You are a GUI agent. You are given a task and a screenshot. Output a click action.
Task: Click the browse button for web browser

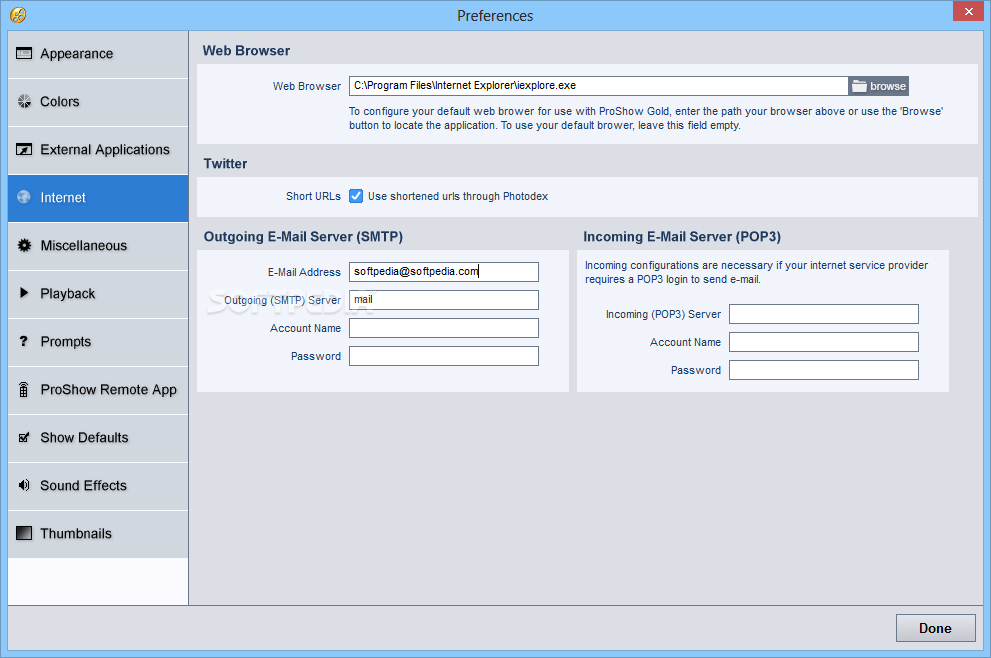(879, 86)
